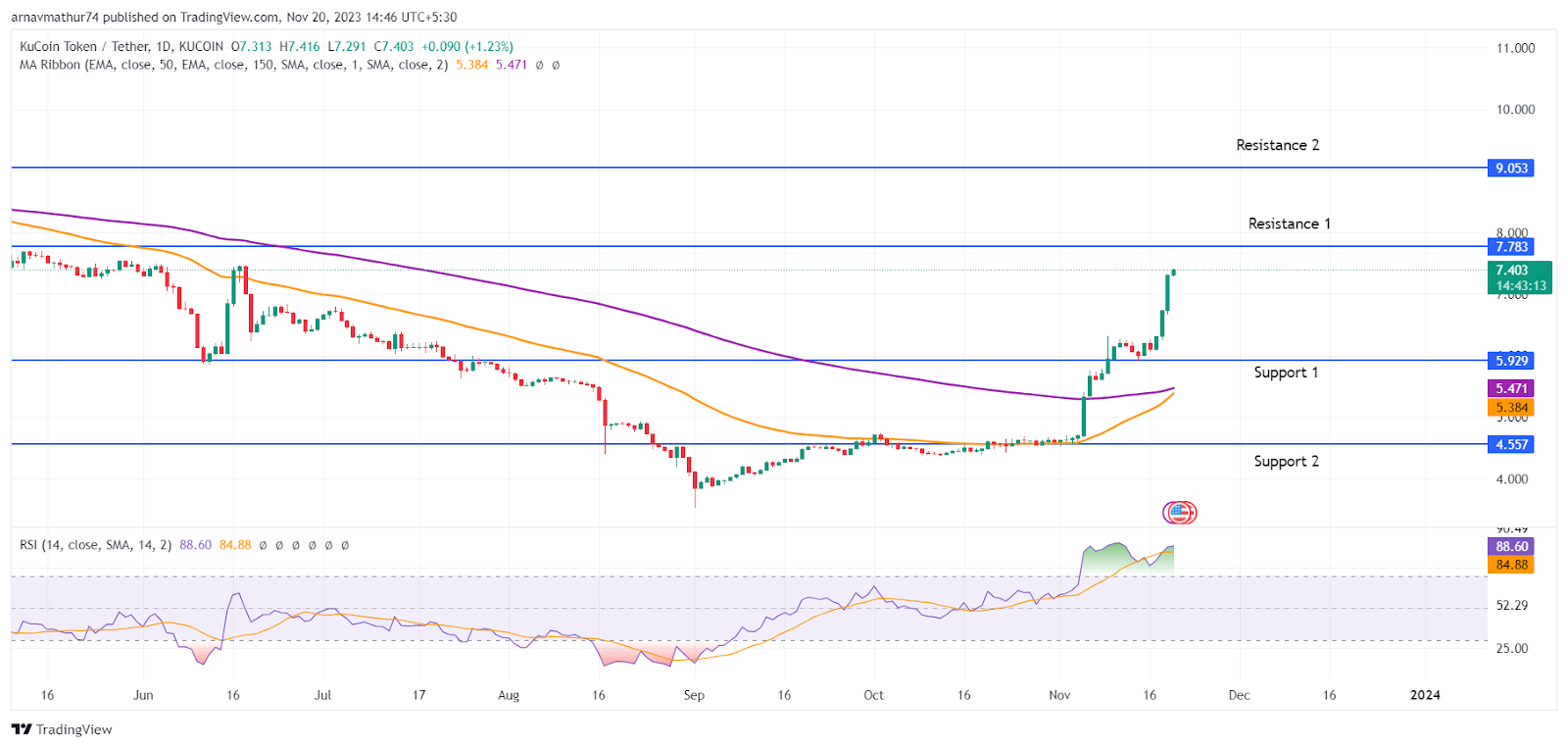
Task: Click the orange 5.384 price-axis tag
Action: (x=1511, y=407)
